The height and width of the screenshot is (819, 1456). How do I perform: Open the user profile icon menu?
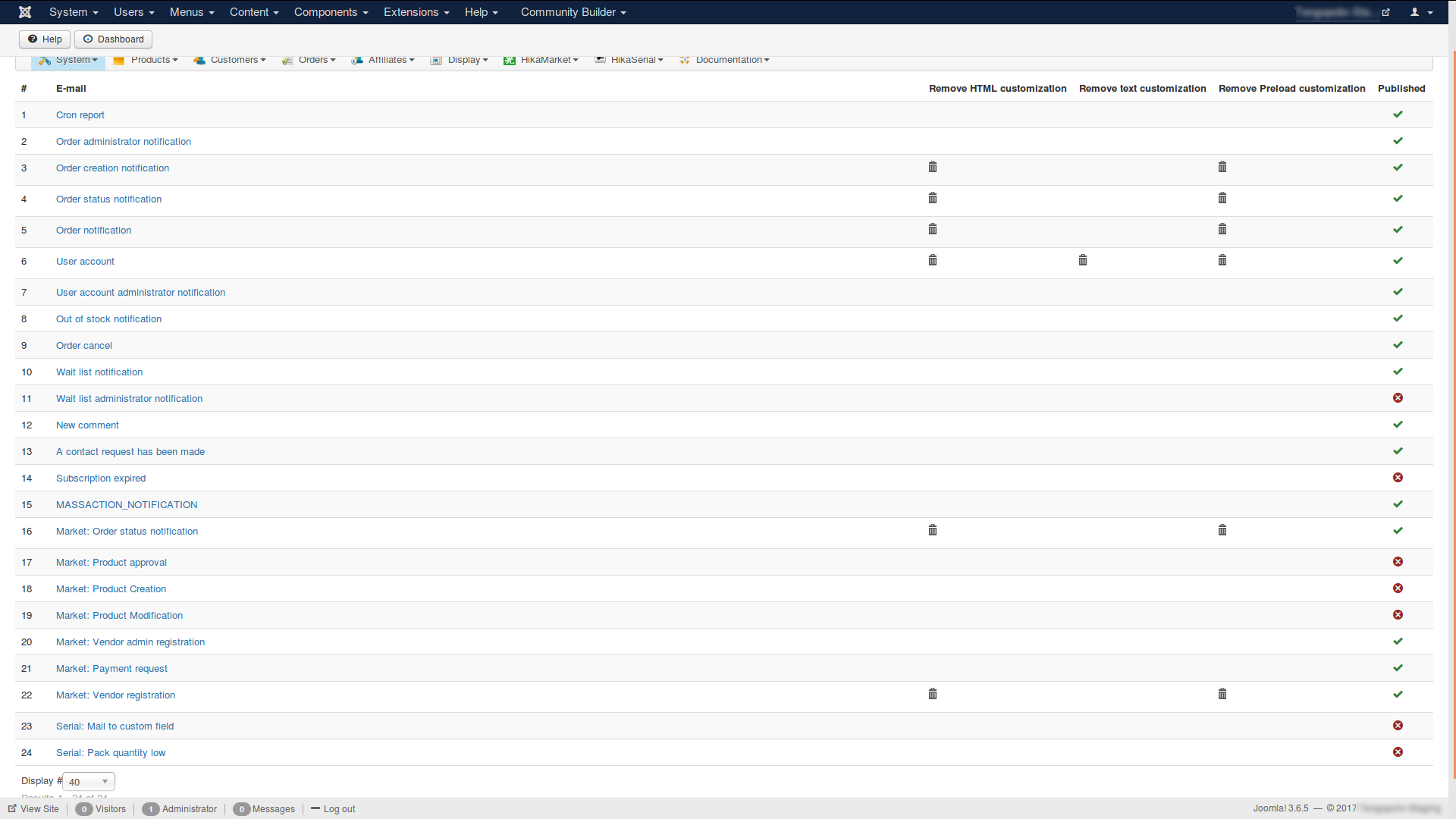point(1420,12)
